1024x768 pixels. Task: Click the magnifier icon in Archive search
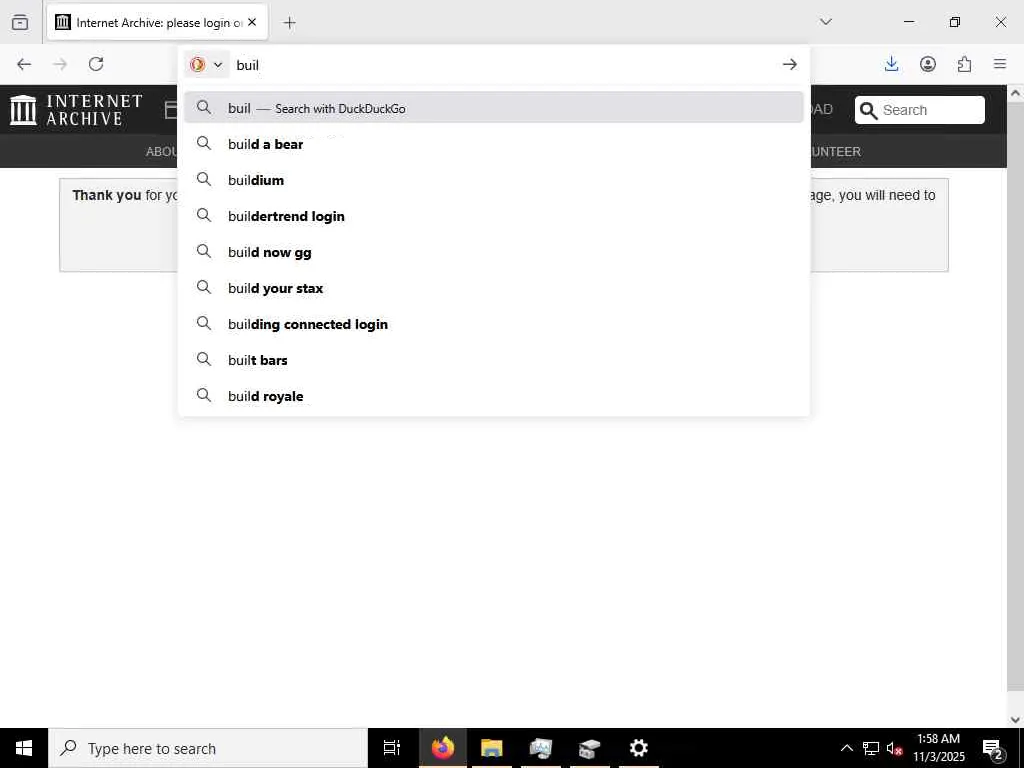[869, 110]
